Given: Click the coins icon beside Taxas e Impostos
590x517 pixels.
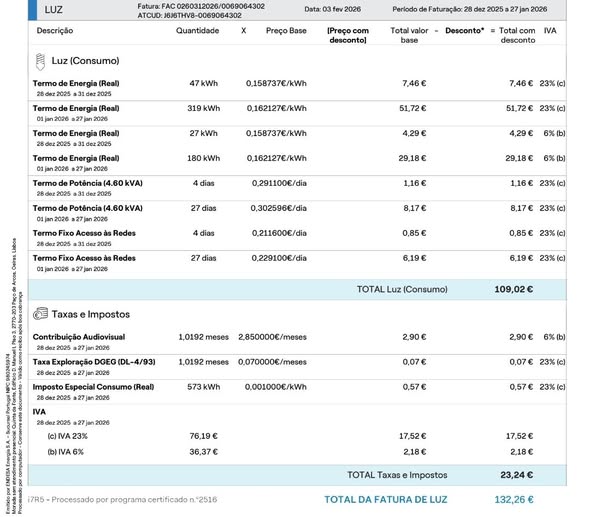Looking at the screenshot, I should [x=40, y=314].
